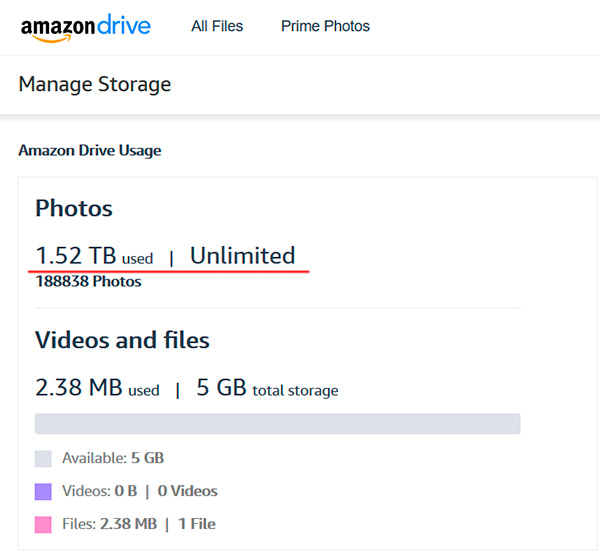Click the 1.52 TB used figure
The image size is (600, 551).
click(94, 256)
